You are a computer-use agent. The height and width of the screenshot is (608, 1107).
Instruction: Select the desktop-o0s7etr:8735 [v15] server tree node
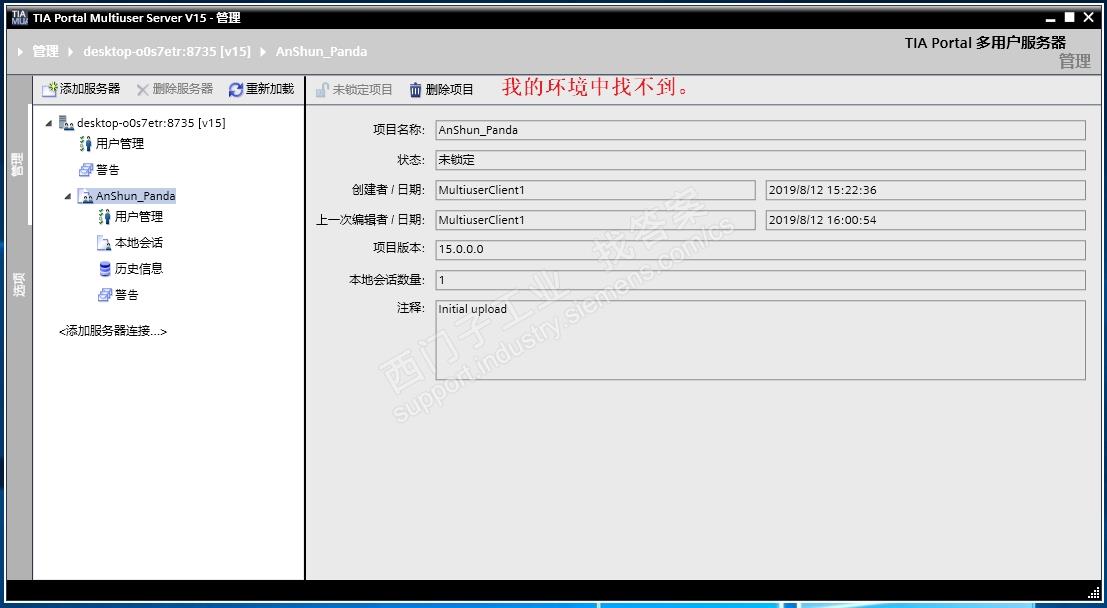click(143, 123)
